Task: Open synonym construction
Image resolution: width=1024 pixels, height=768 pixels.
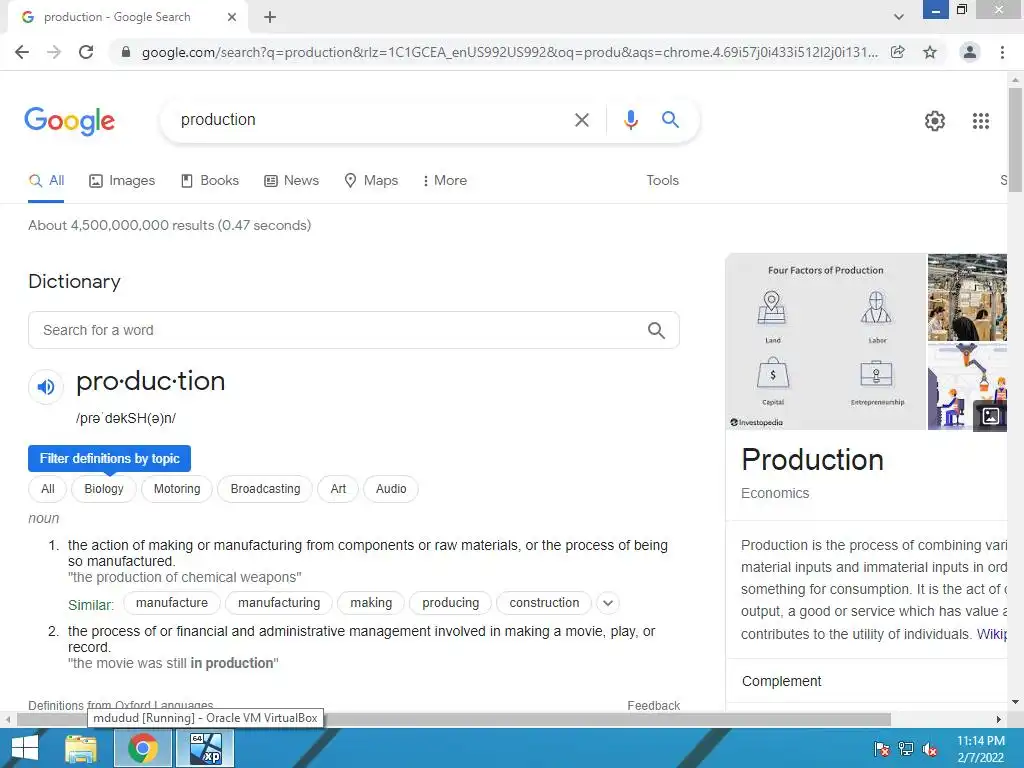Action: point(544,603)
